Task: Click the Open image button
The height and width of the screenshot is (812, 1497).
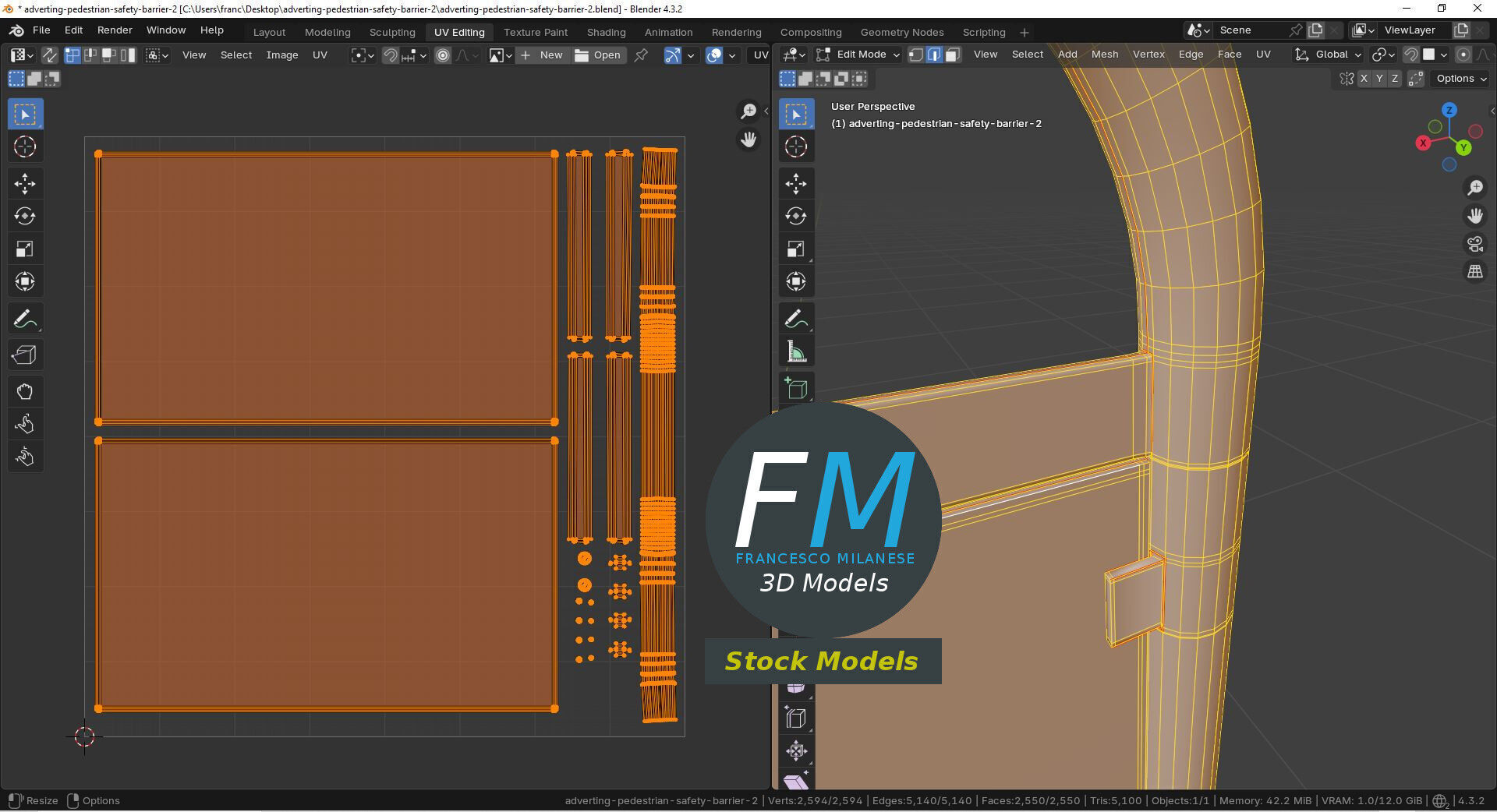Action: pyautogui.click(x=598, y=55)
